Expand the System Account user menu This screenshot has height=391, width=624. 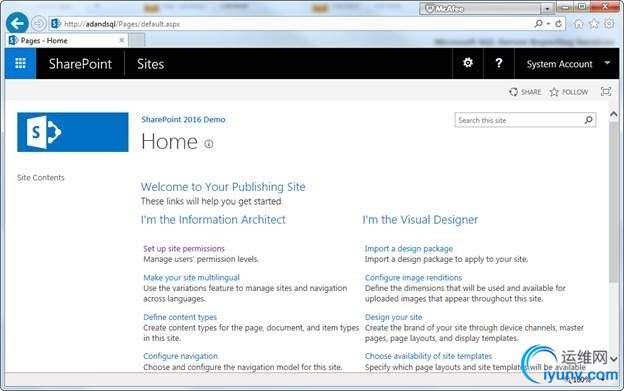tap(568, 64)
